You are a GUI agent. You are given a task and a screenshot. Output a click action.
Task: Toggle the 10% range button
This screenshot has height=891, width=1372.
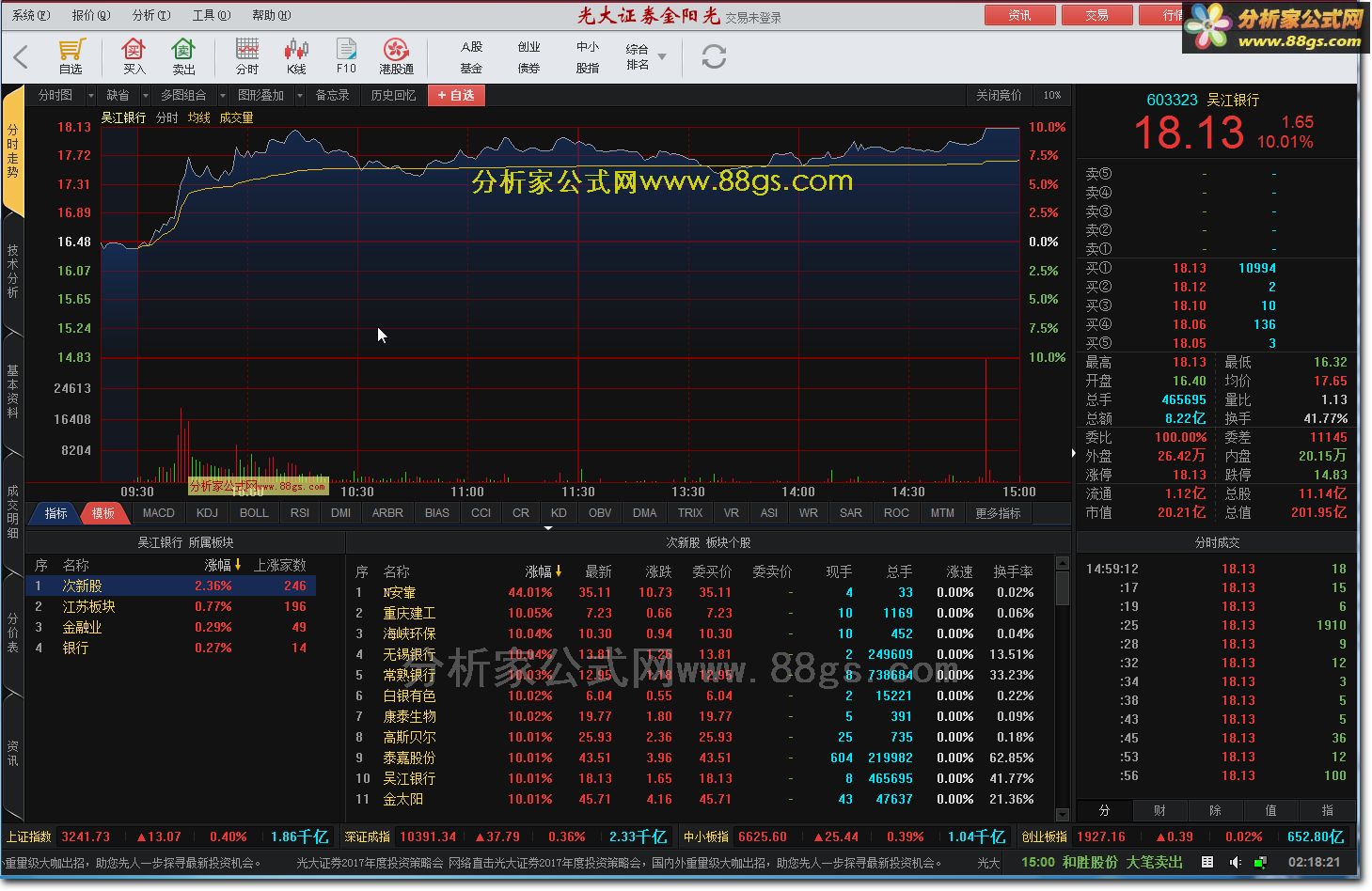click(1052, 95)
